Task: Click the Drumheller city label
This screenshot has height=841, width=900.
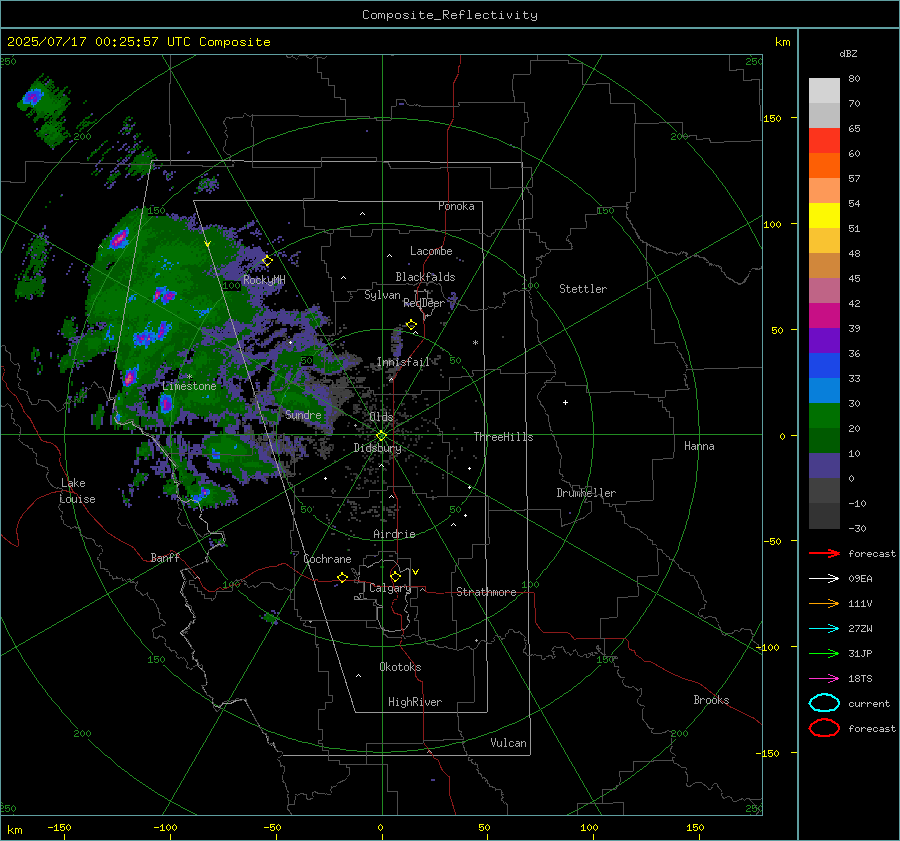Action: click(586, 493)
